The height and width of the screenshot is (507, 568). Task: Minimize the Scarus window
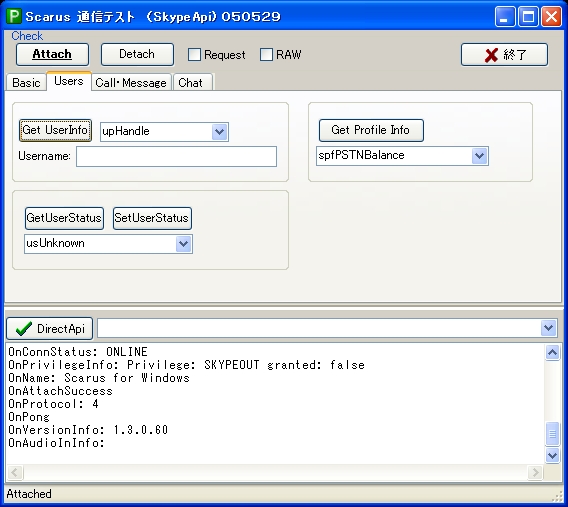505,17
